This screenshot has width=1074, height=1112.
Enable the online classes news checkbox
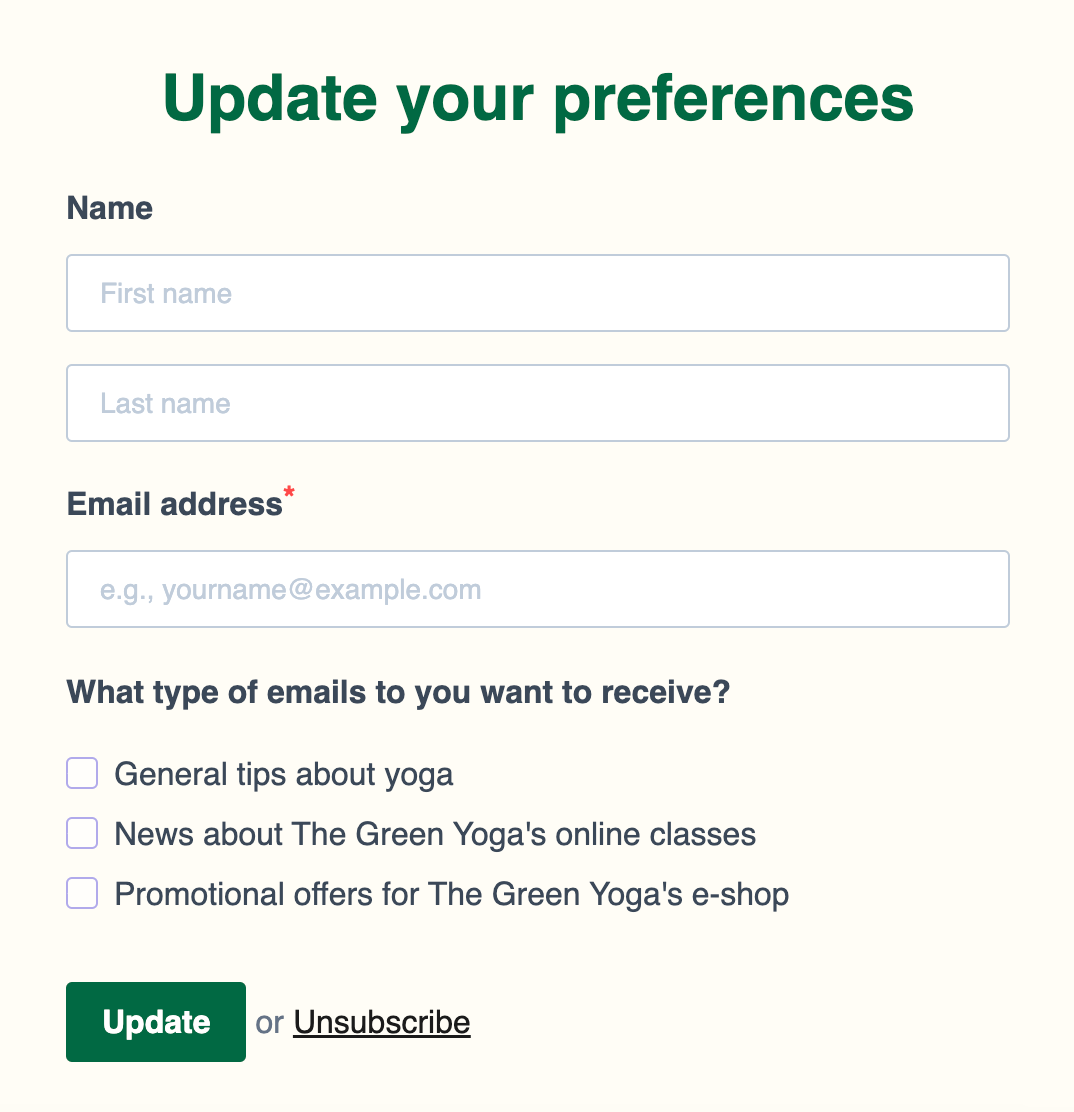pos(82,833)
